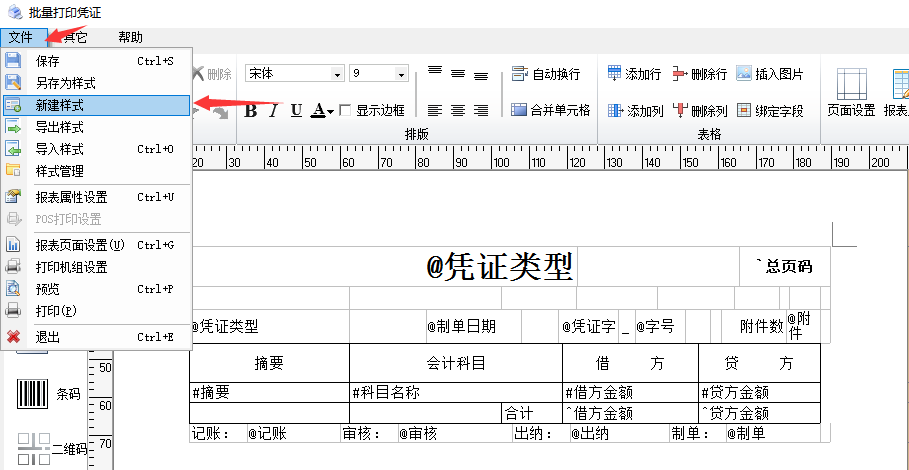Expand the font color dropdown arrow
909x470 pixels.
tap(331, 111)
